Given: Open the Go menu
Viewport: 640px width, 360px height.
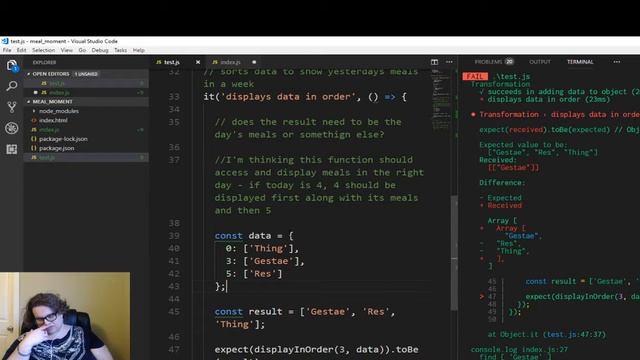Looking at the screenshot, I should (x=82, y=50).
